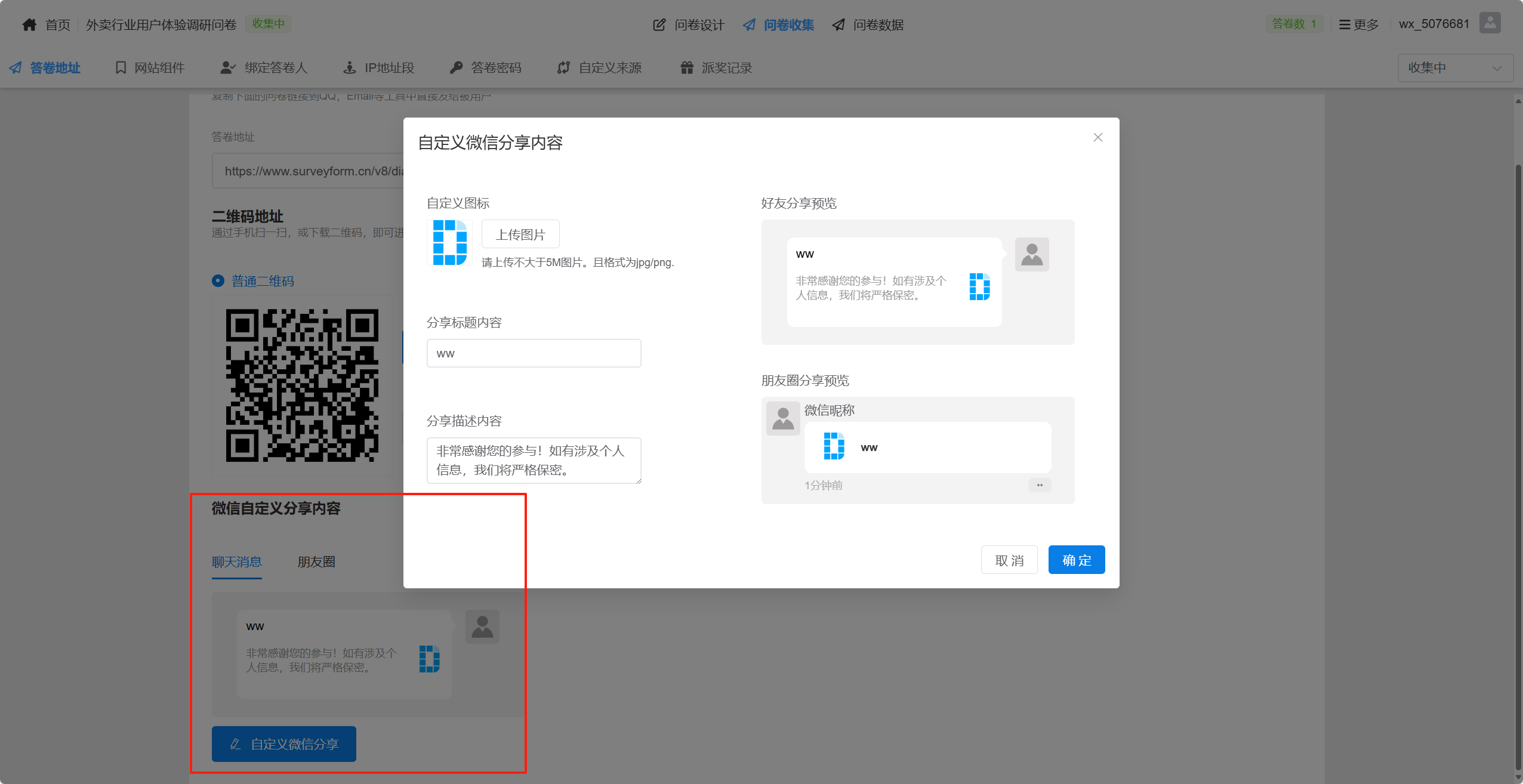The height and width of the screenshot is (784, 1523).
Task: Close the 自定义微信分享内容 dialog
Action: click(1097, 137)
